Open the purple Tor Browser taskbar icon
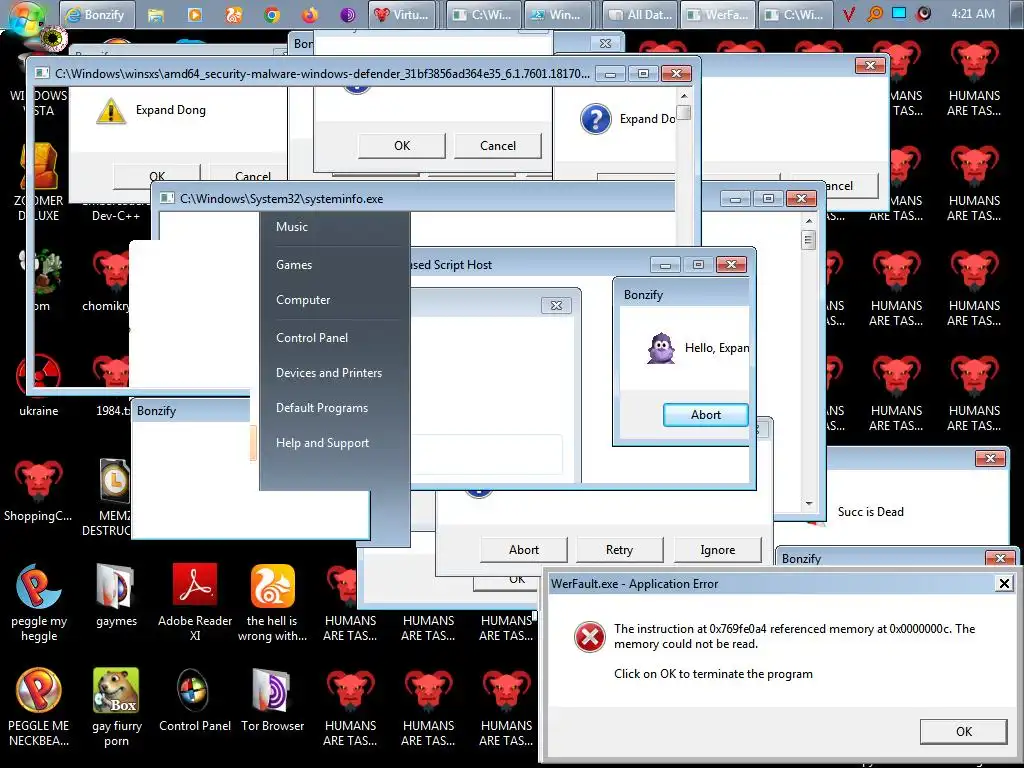This screenshot has height=768, width=1024. (x=348, y=14)
